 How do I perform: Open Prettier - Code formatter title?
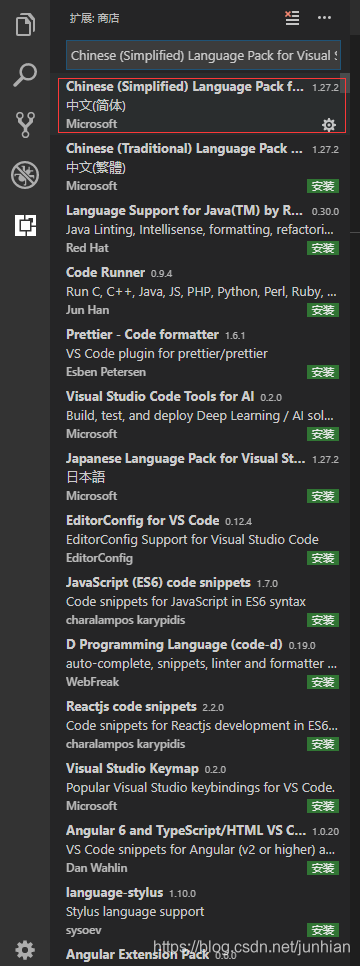pyautogui.click(x=142, y=335)
